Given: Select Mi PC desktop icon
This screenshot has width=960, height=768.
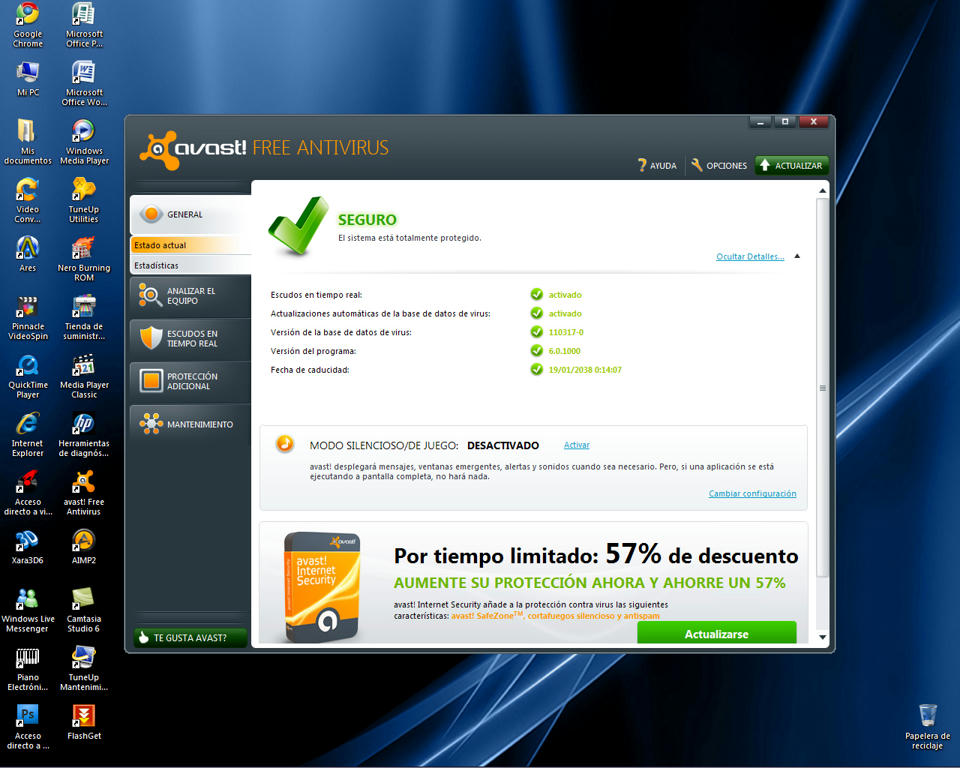Looking at the screenshot, I should pos(28,79).
